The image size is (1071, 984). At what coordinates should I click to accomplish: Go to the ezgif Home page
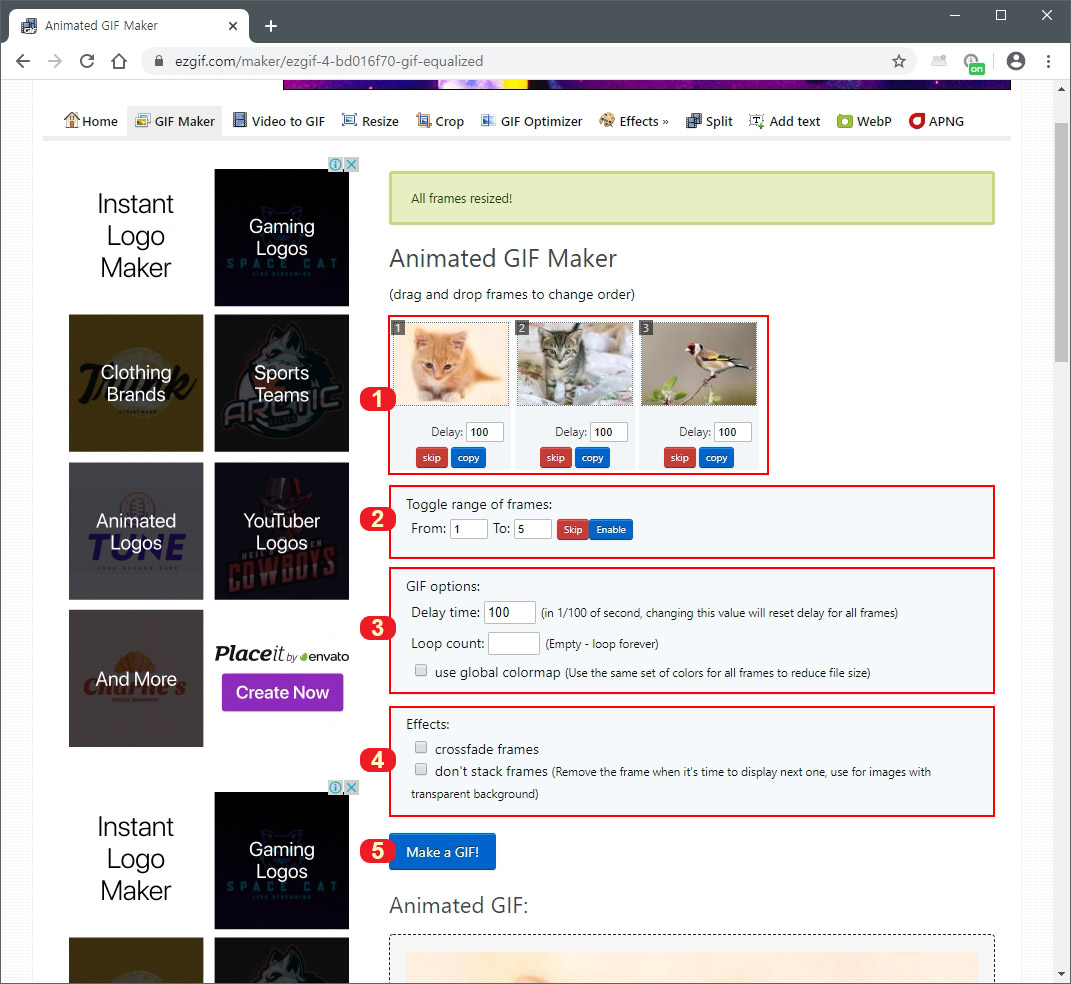tap(90, 120)
